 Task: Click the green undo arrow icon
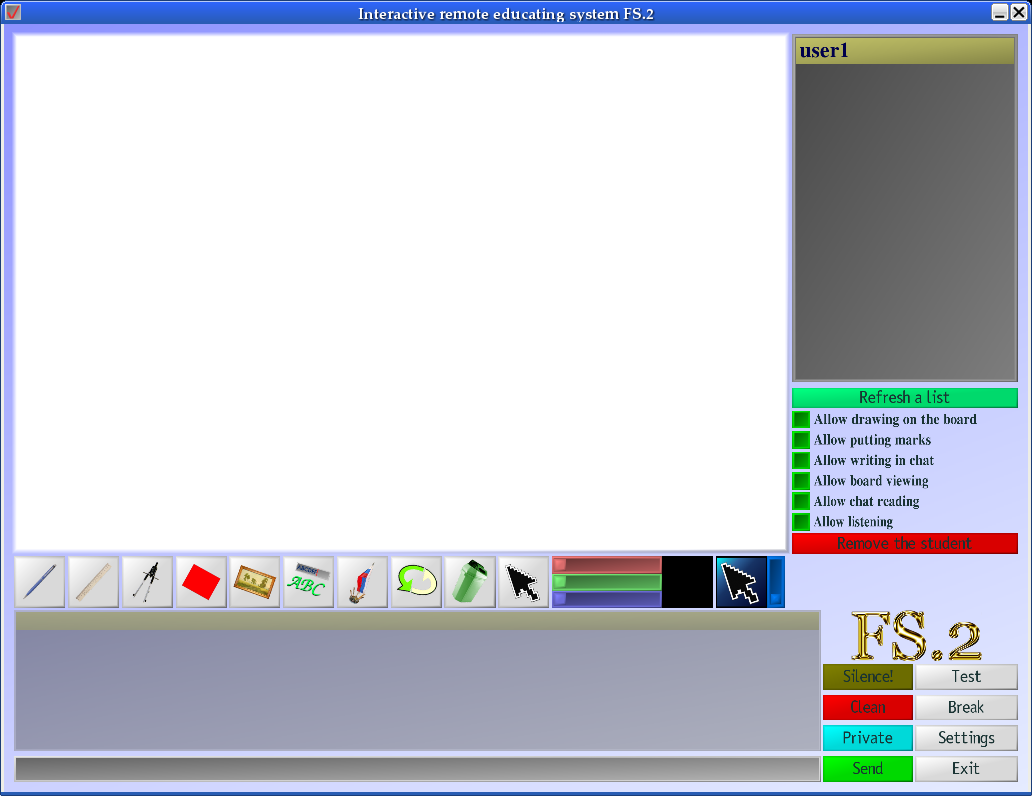click(x=417, y=582)
